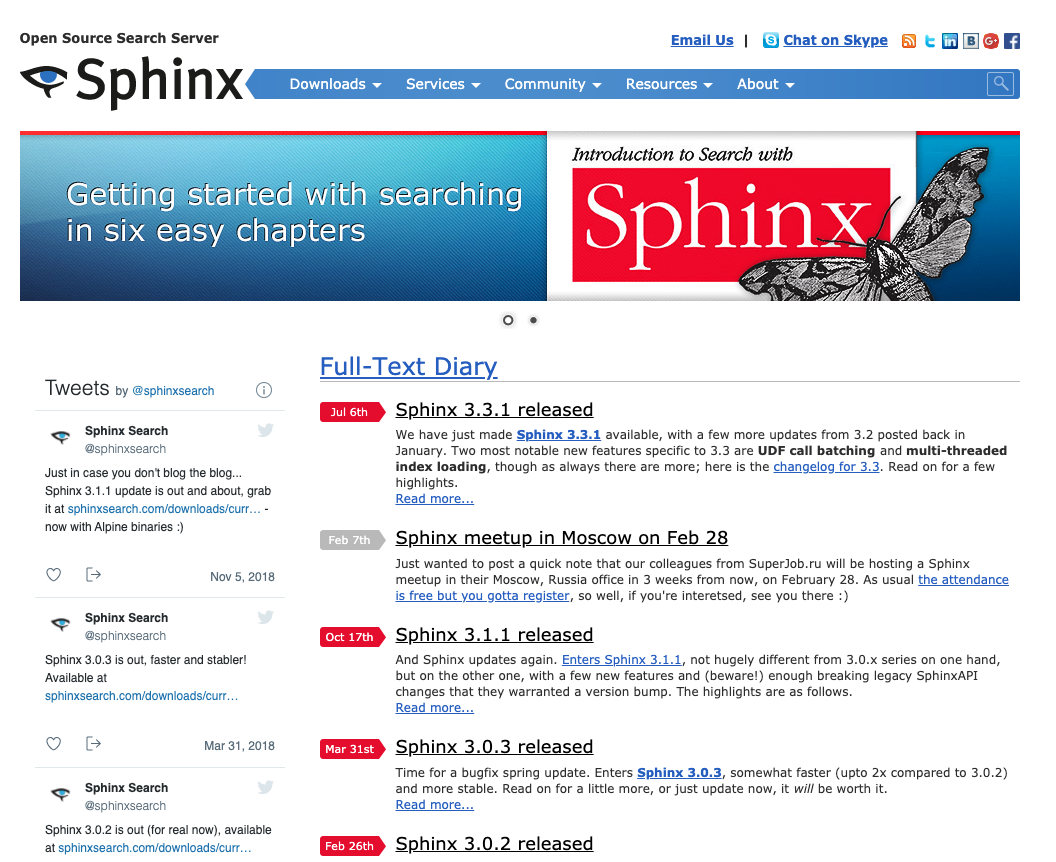
Task: Click the Chat on Skype link
Action: pos(835,40)
